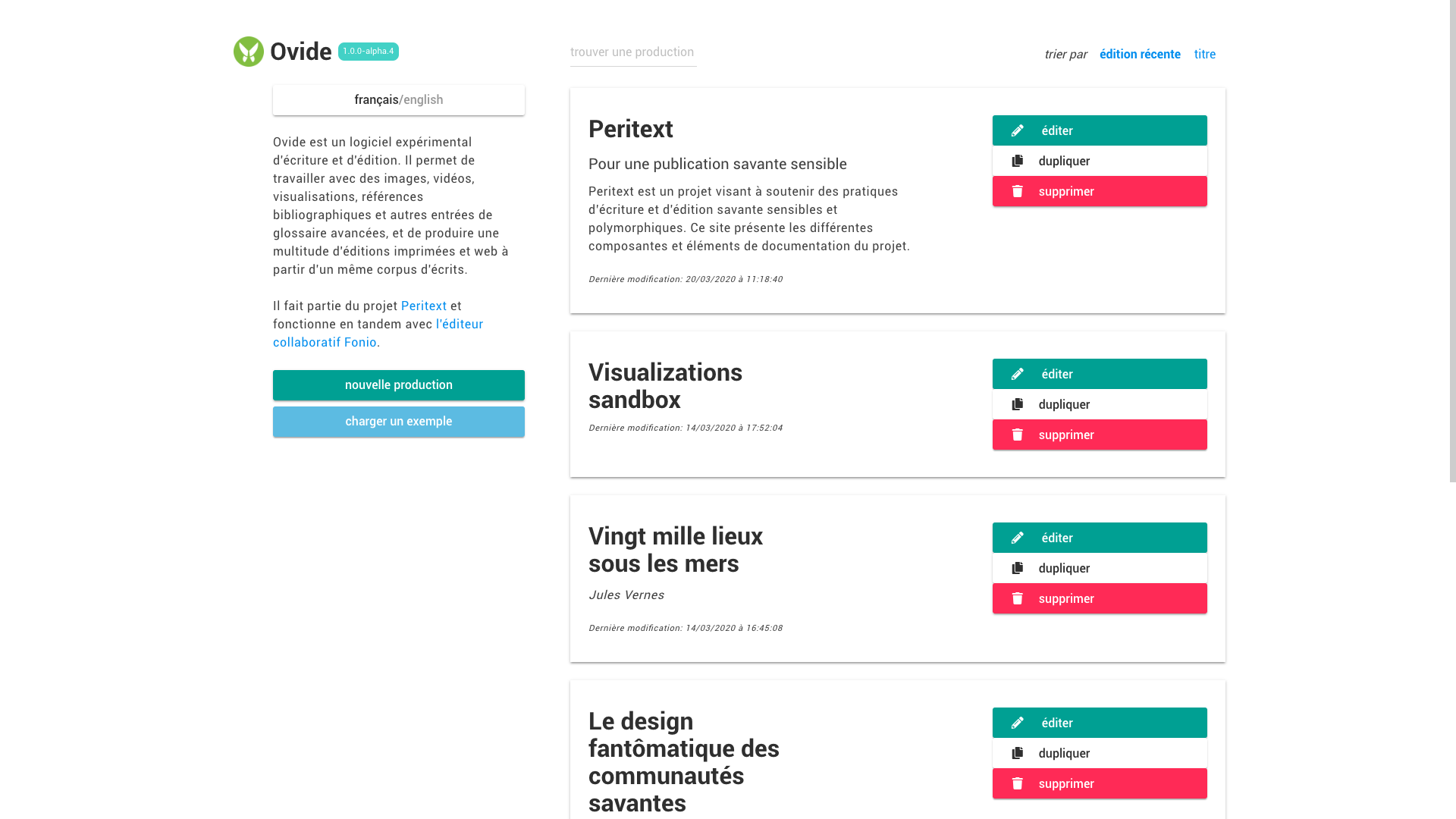Click the page vertical scrollbar
The image size is (1456, 819).
1452,241
